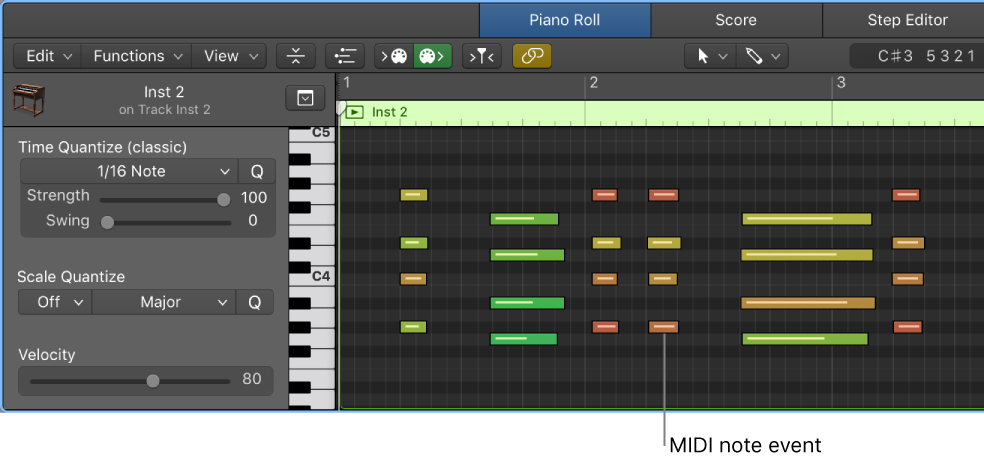Screen dimensions: 984x462
Task: Click the Strength value 100
Action: (254, 198)
